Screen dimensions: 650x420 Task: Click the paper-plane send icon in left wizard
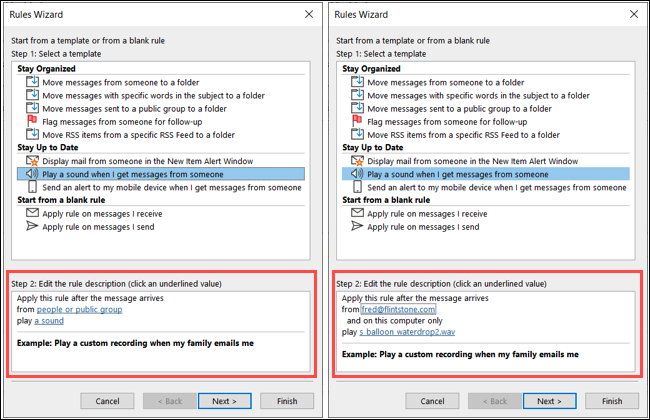click(32, 226)
